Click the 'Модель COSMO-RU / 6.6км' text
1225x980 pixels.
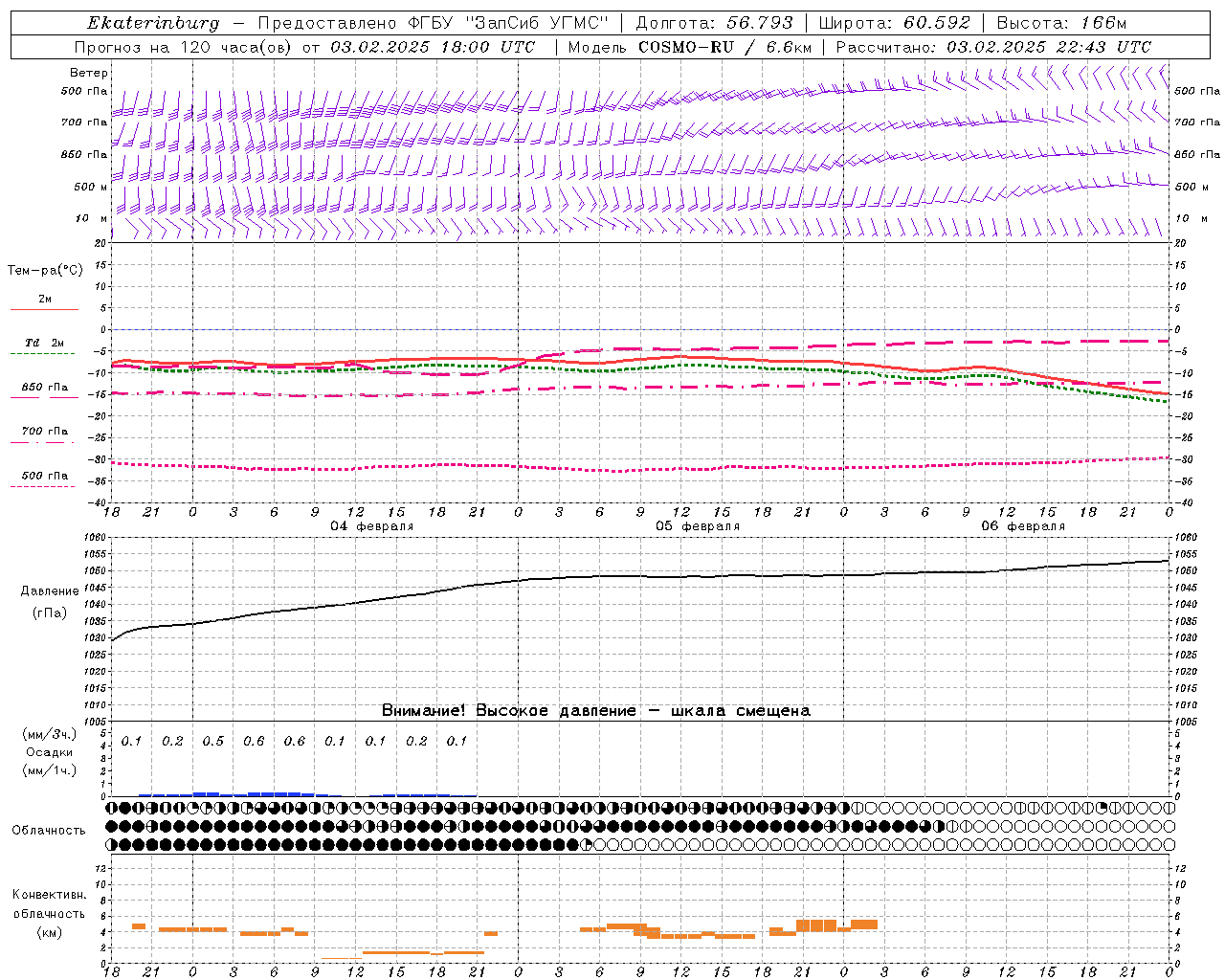[x=690, y=47]
